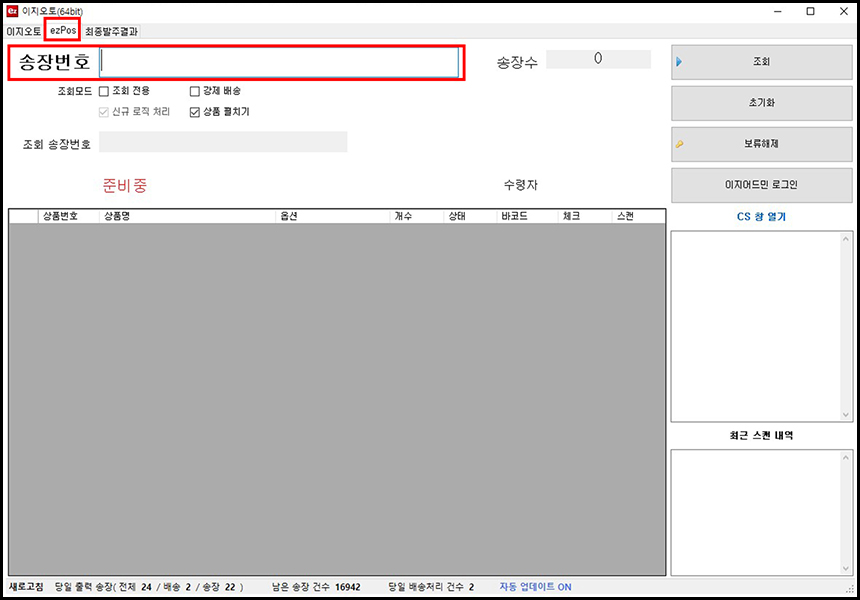Open the CS 창 열기 link
Viewport: 860px width, 600px height.
click(x=761, y=217)
